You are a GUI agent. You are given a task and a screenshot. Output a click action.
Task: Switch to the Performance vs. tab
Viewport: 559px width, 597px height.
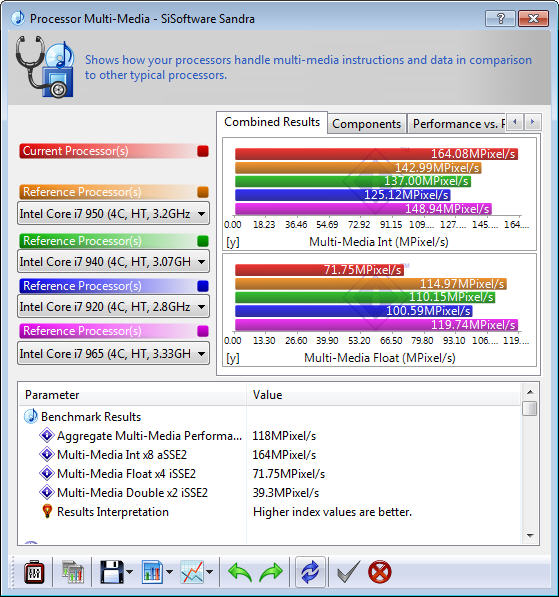(x=457, y=124)
